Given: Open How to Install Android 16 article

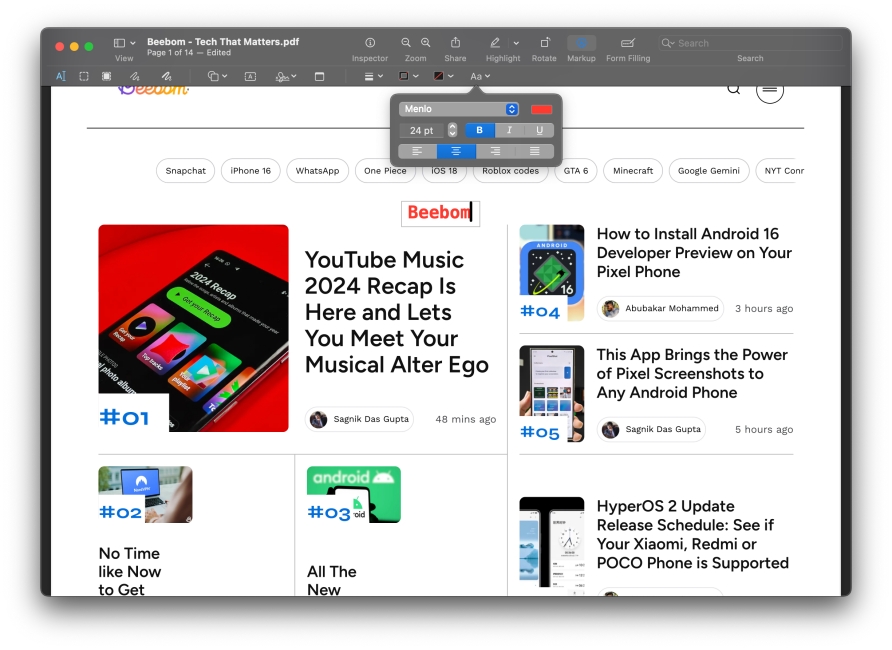Looking at the screenshot, I should pos(694,252).
